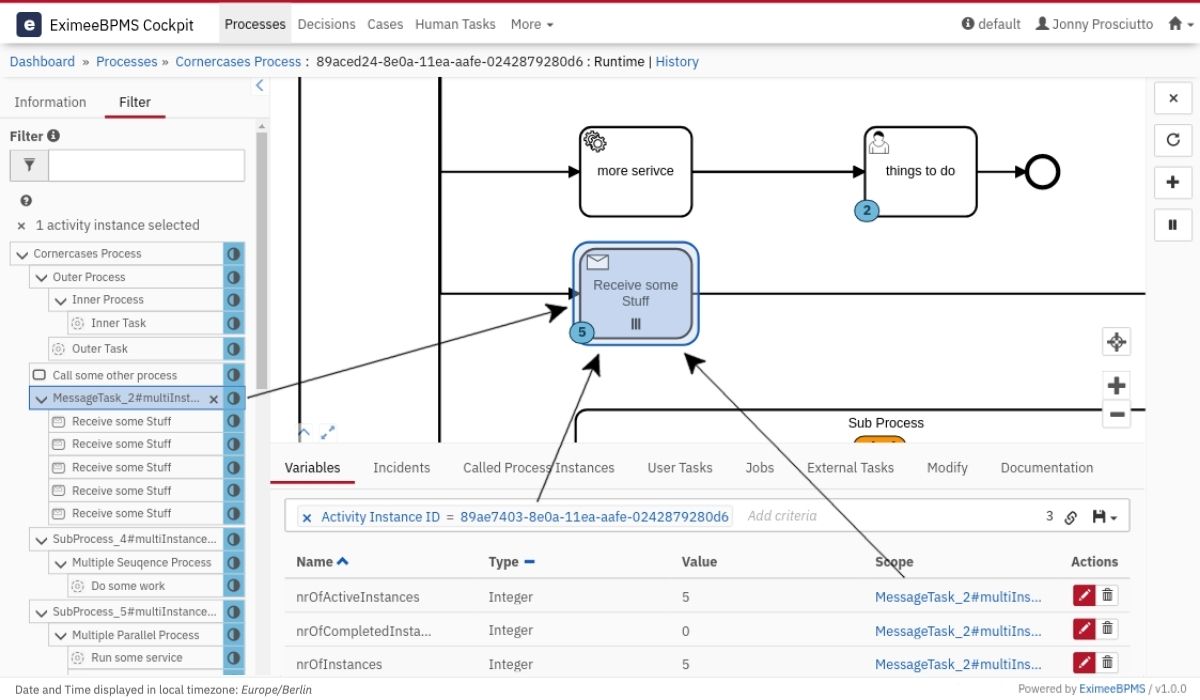Collapse the bottom tabs panel
Image resolution: width=1200 pixels, height=700 pixels.
[304, 433]
